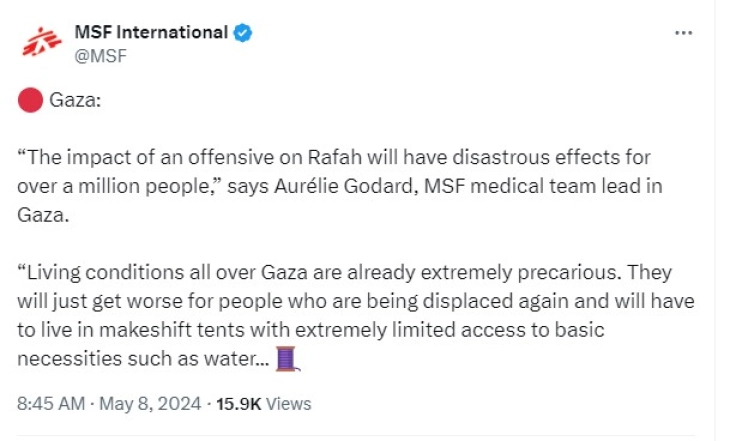This screenshot has height=441, width=730.
Task: Click the truncated "necessities such as water…" line
Action: pos(144,358)
